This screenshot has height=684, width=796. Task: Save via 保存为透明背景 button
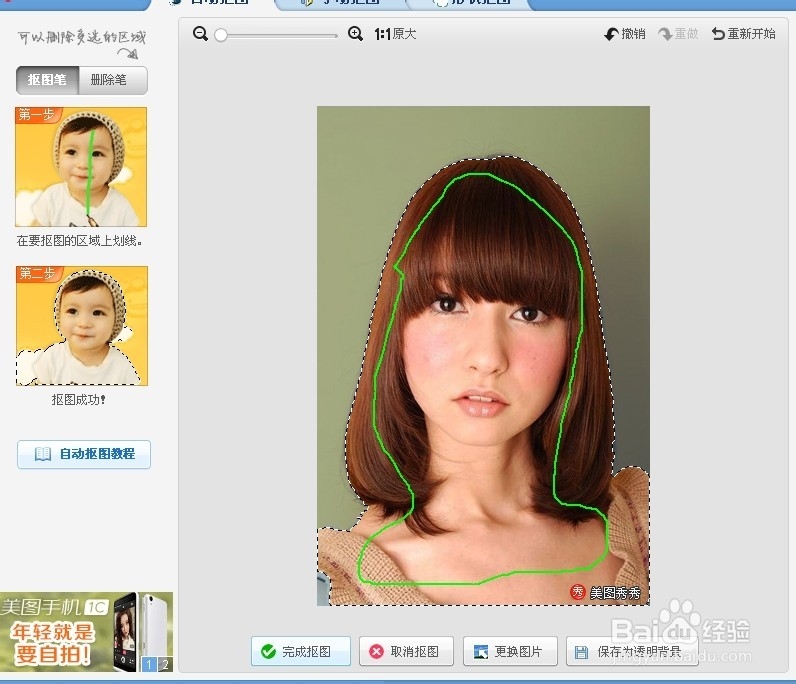click(632, 651)
